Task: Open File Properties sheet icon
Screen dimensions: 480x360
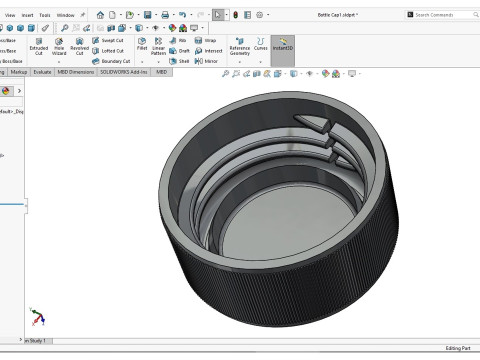Action: click(x=248, y=15)
